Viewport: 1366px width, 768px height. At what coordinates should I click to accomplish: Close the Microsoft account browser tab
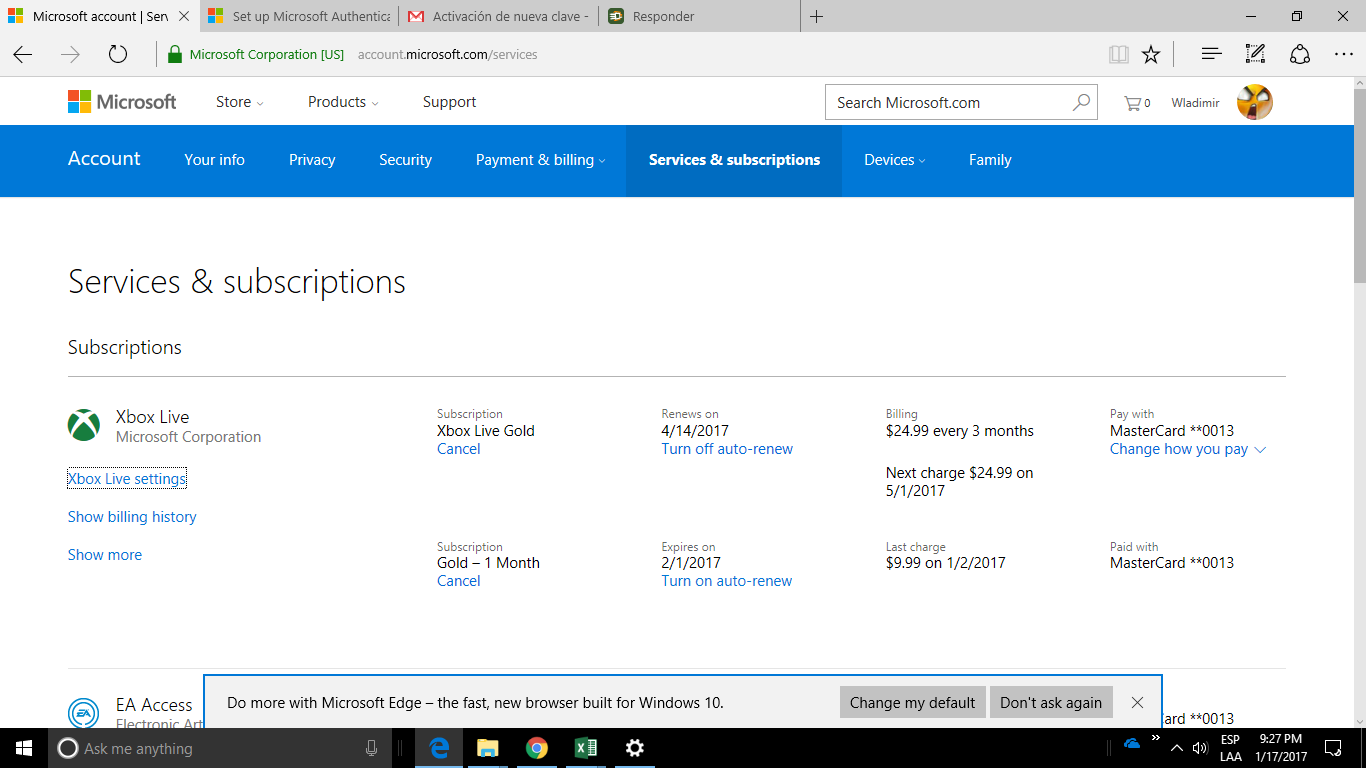click(x=183, y=16)
